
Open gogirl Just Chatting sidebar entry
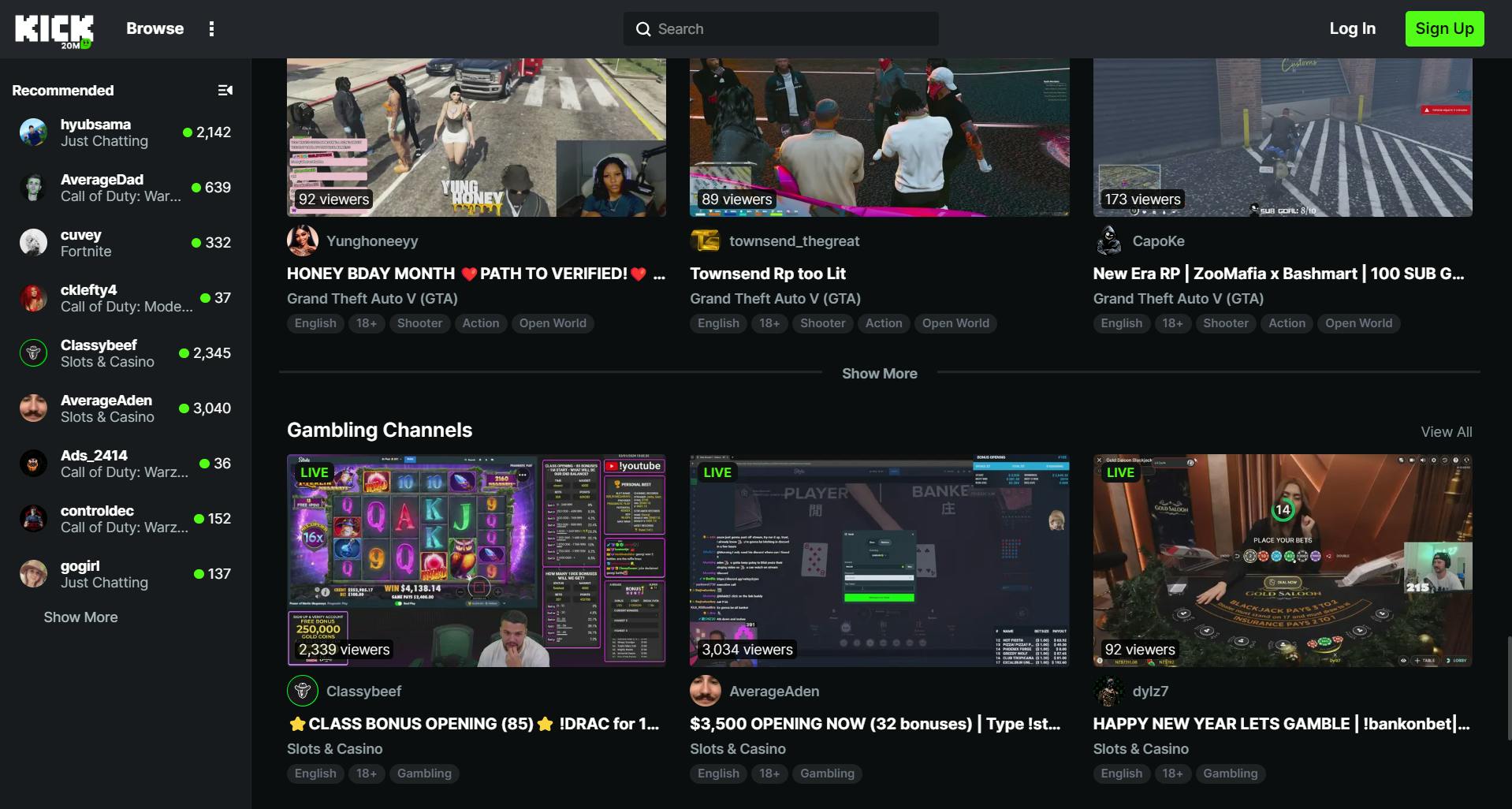125,574
